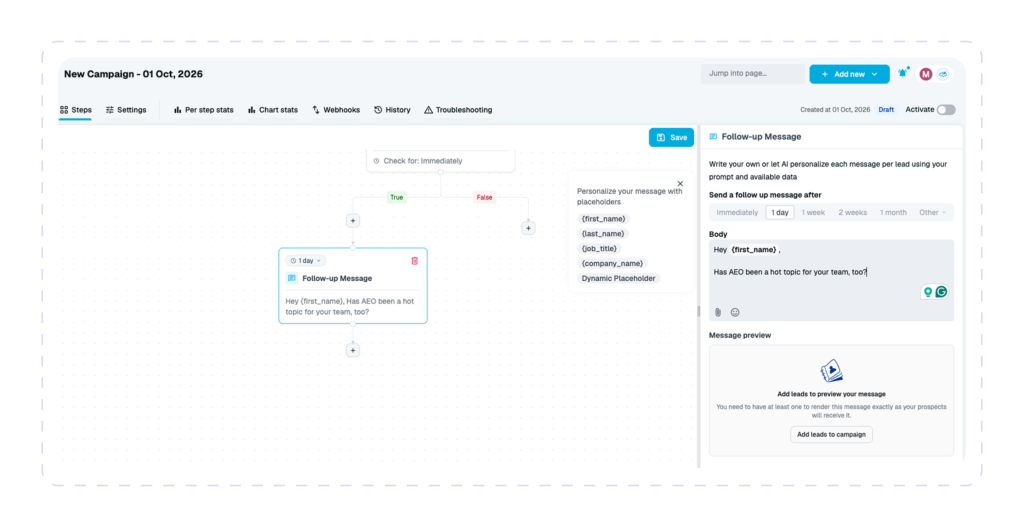
Task: Open the notifications bell icon
Action: tap(903, 73)
